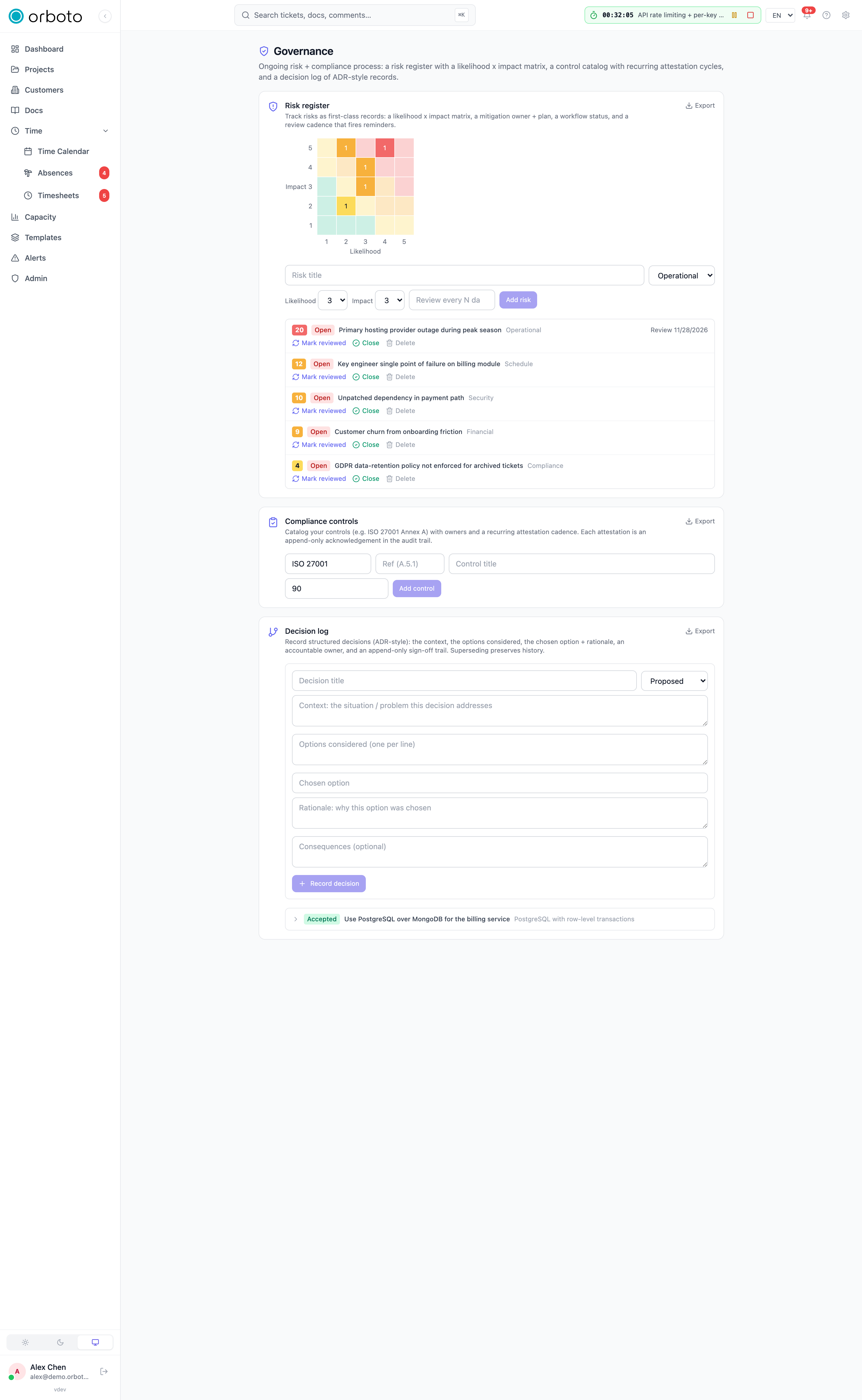Image resolution: width=862 pixels, height=1400 pixels.
Task: Delete the Primary hosting provider outage risk
Action: (401, 343)
